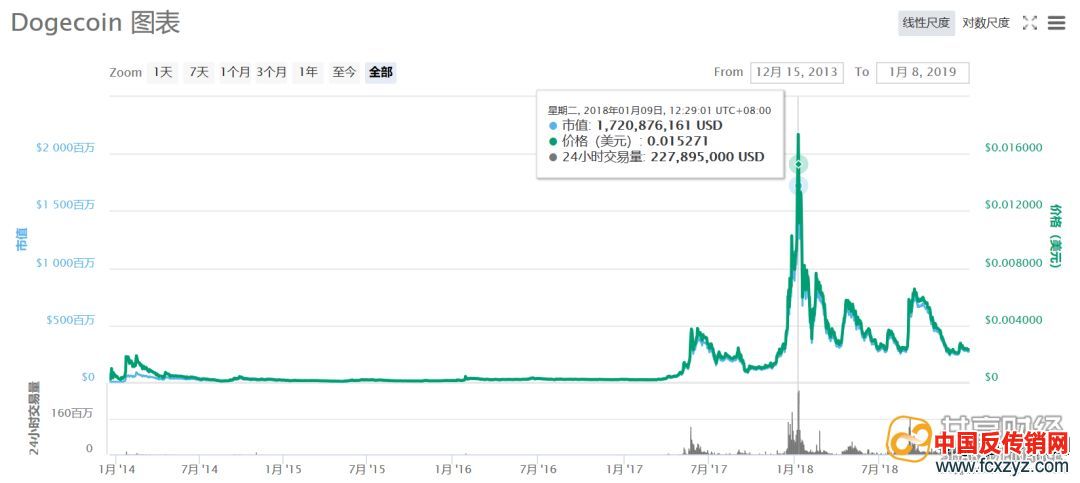
Task: Click tooltip 市值 1,720,876,161 USD line
Action: pos(636,125)
